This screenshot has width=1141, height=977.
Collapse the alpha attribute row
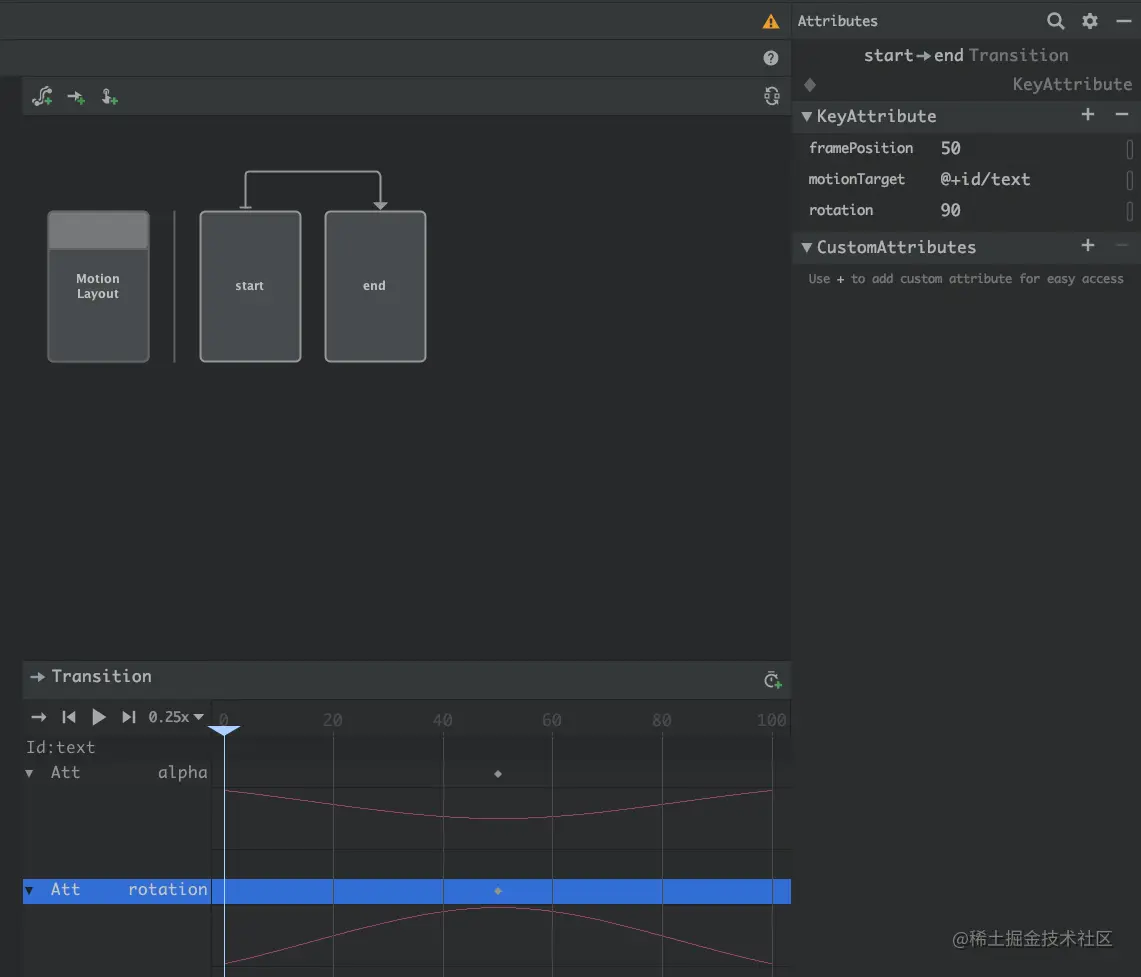[x=29, y=773]
